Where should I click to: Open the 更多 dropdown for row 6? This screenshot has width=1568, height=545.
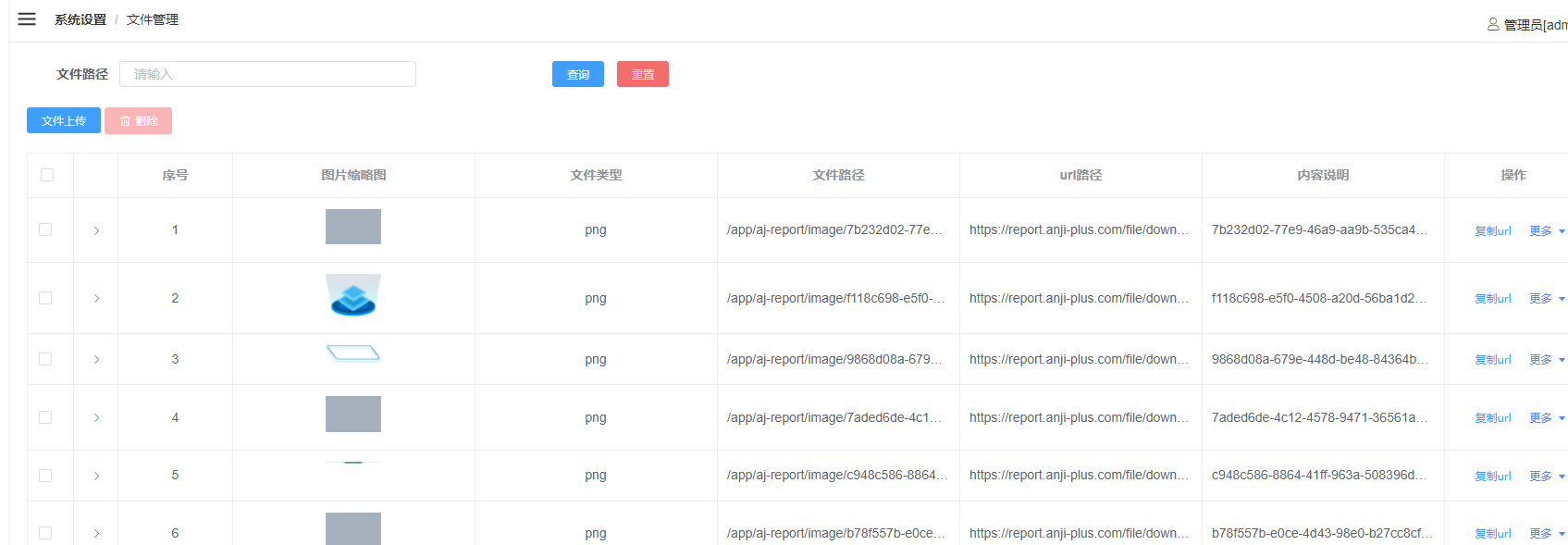pyautogui.click(x=1547, y=534)
